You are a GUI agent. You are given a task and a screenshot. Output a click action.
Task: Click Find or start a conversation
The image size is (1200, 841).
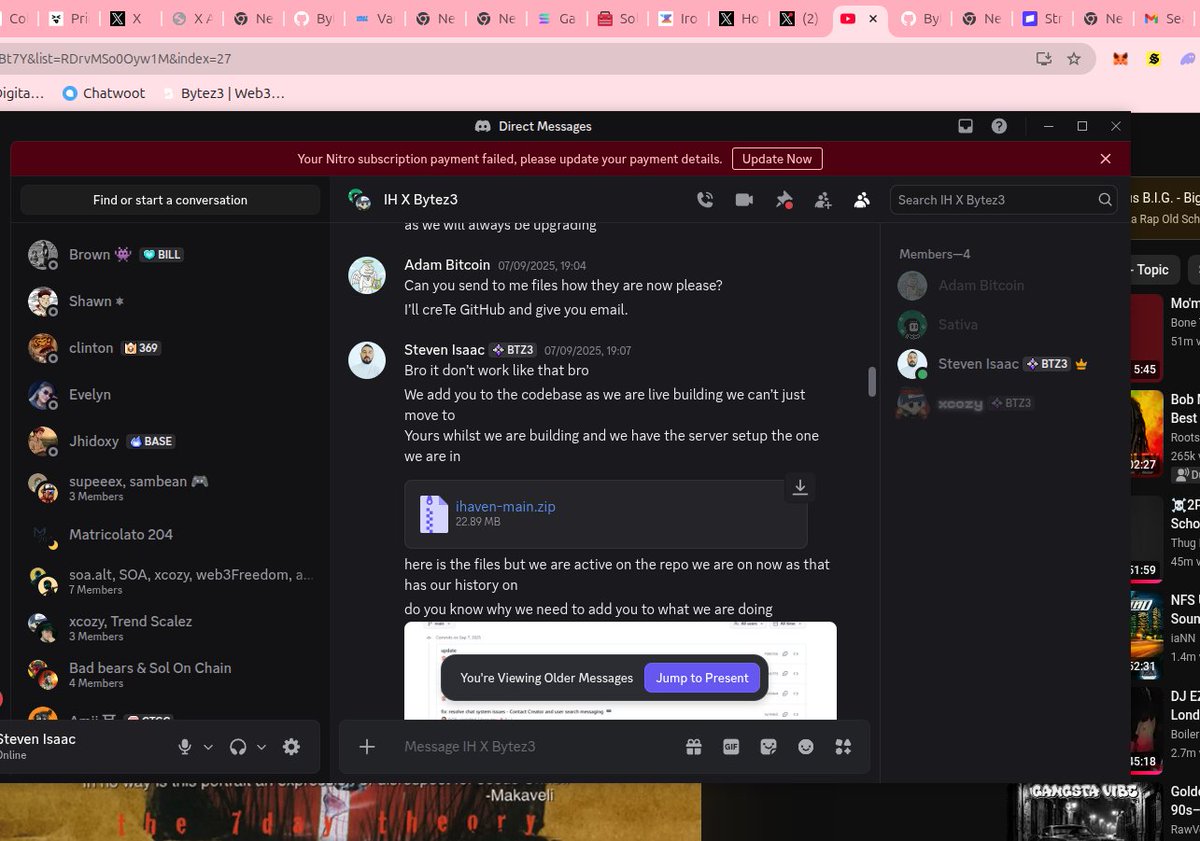(x=170, y=200)
